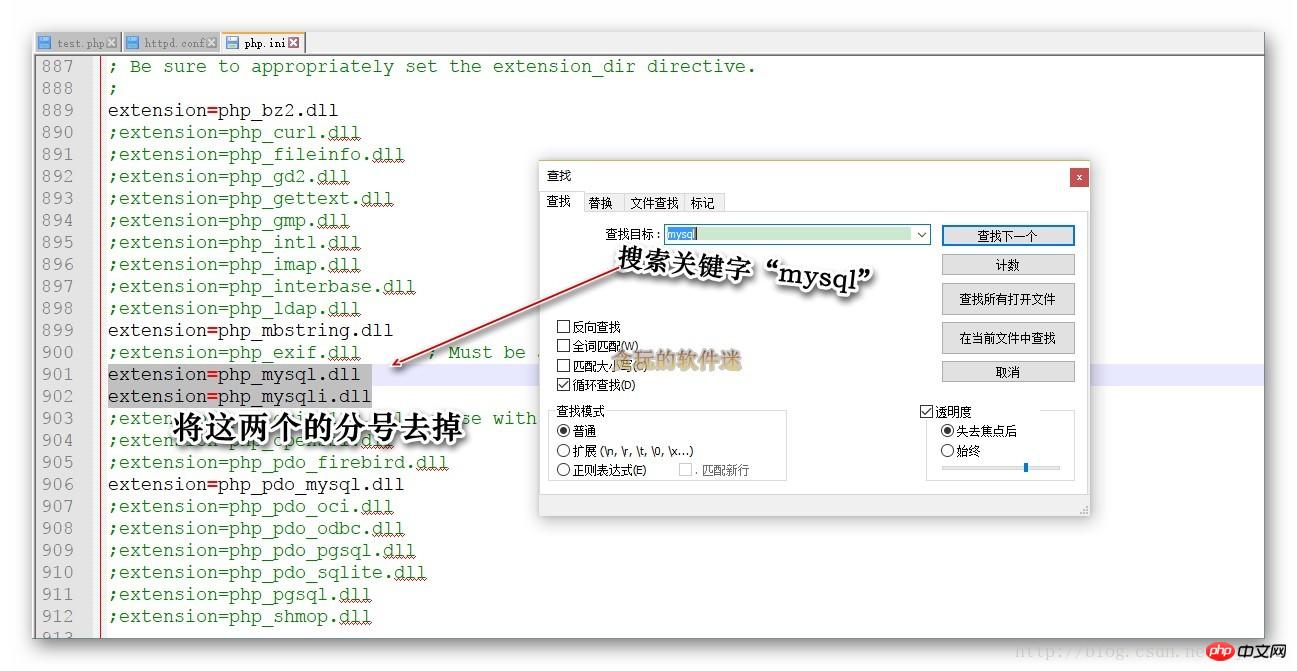Viewport: 1297px width, 671px height.
Task: Click the 取消 button
Action: (1008, 372)
